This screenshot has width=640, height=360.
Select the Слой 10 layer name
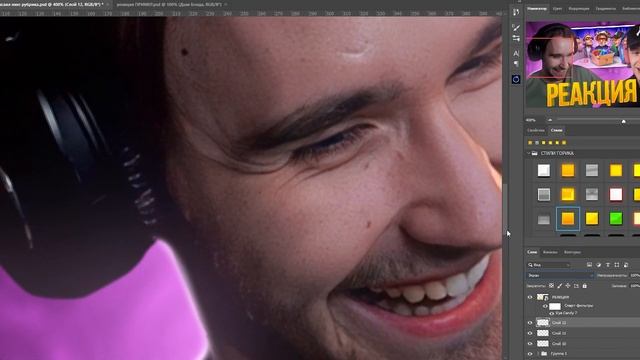559,344
